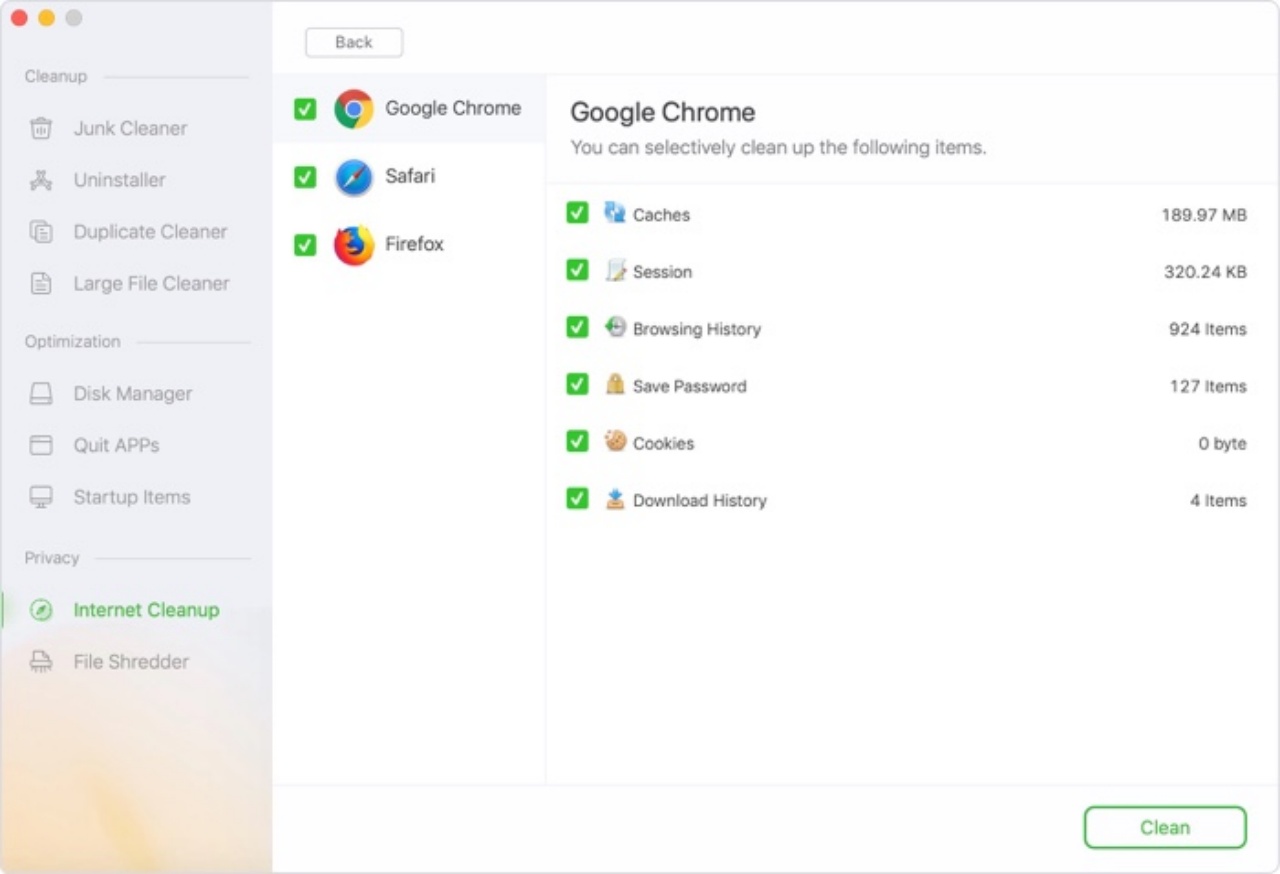Click the 127 Items password count
The width and height of the screenshot is (1280, 874).
point(1208,386)
